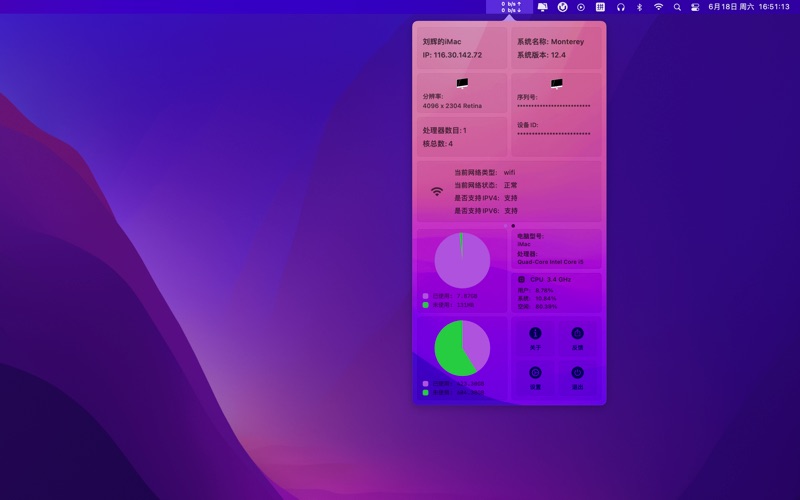800x500 pixels.
Task: Click the 退出 (Quit) power icon
Action: pyautogui.click(x=577, y=373)
